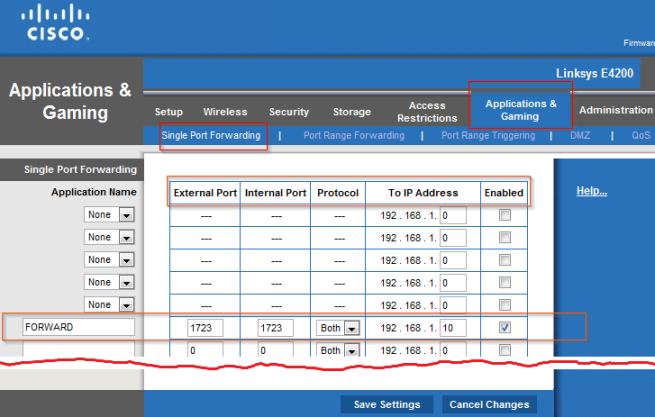655x417 pixels.
Task: Switch to the Wireless tab
Action: [x=225, y=112]
